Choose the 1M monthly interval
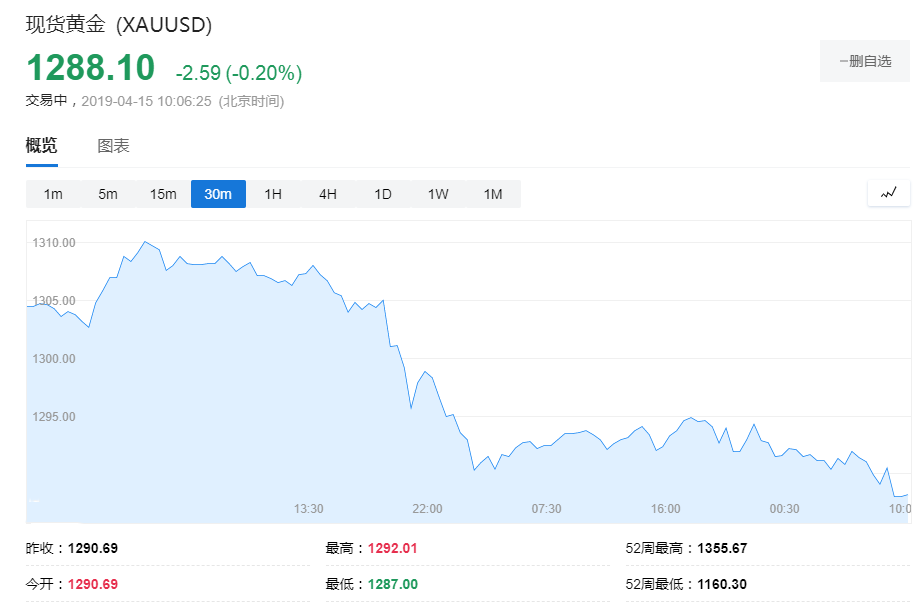 [493, 194]
